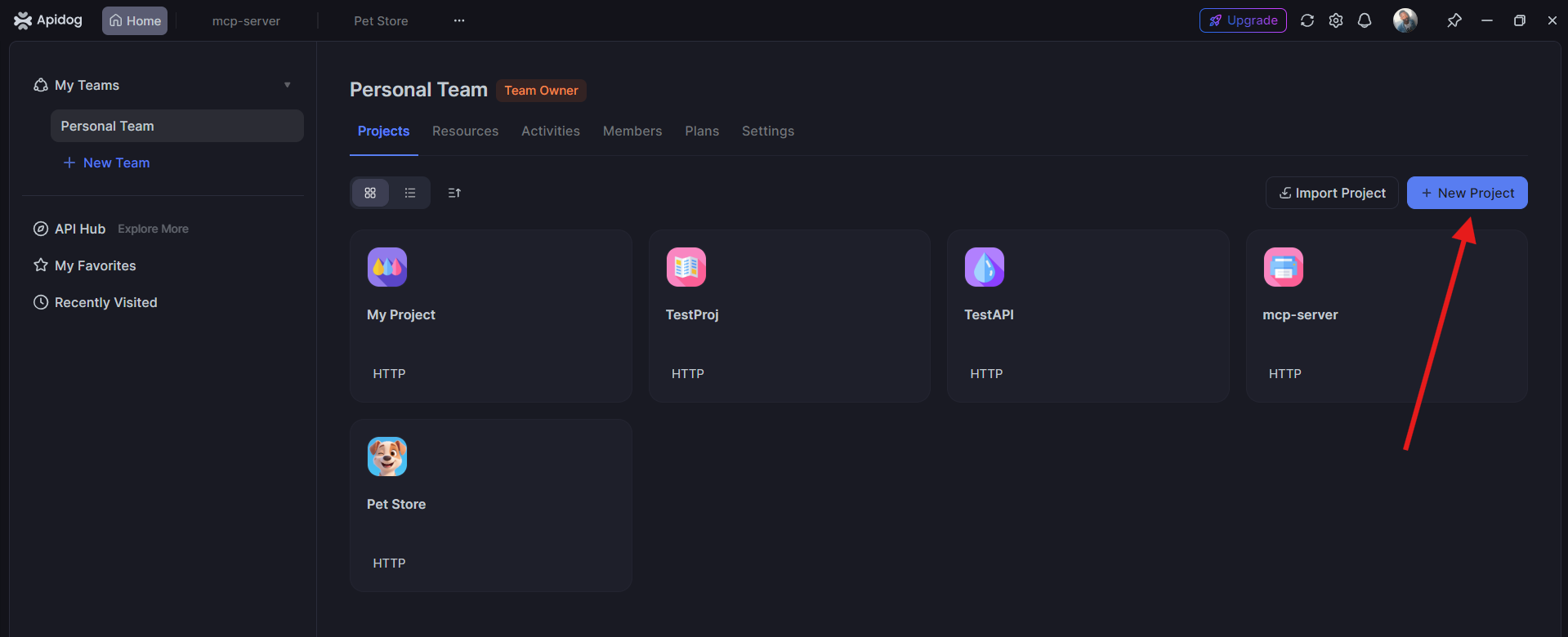Switch to list view

click(x=410, y=193)
